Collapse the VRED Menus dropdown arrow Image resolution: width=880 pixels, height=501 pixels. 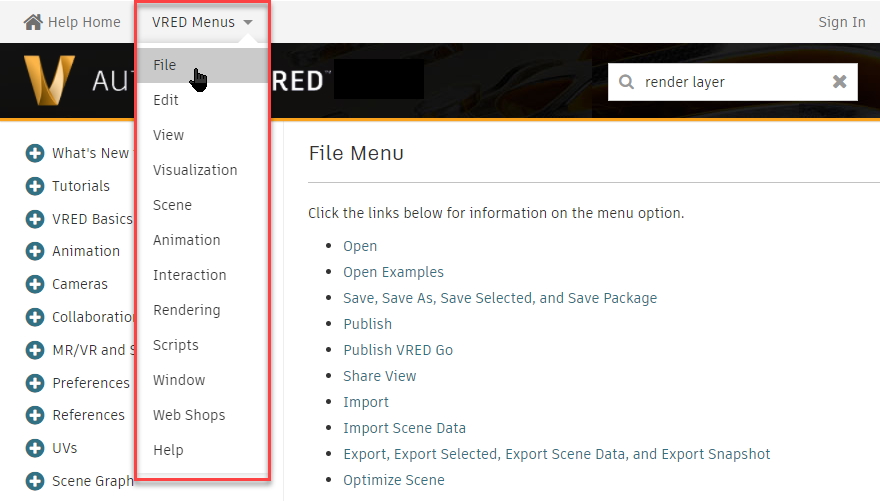tap(248, 22)
